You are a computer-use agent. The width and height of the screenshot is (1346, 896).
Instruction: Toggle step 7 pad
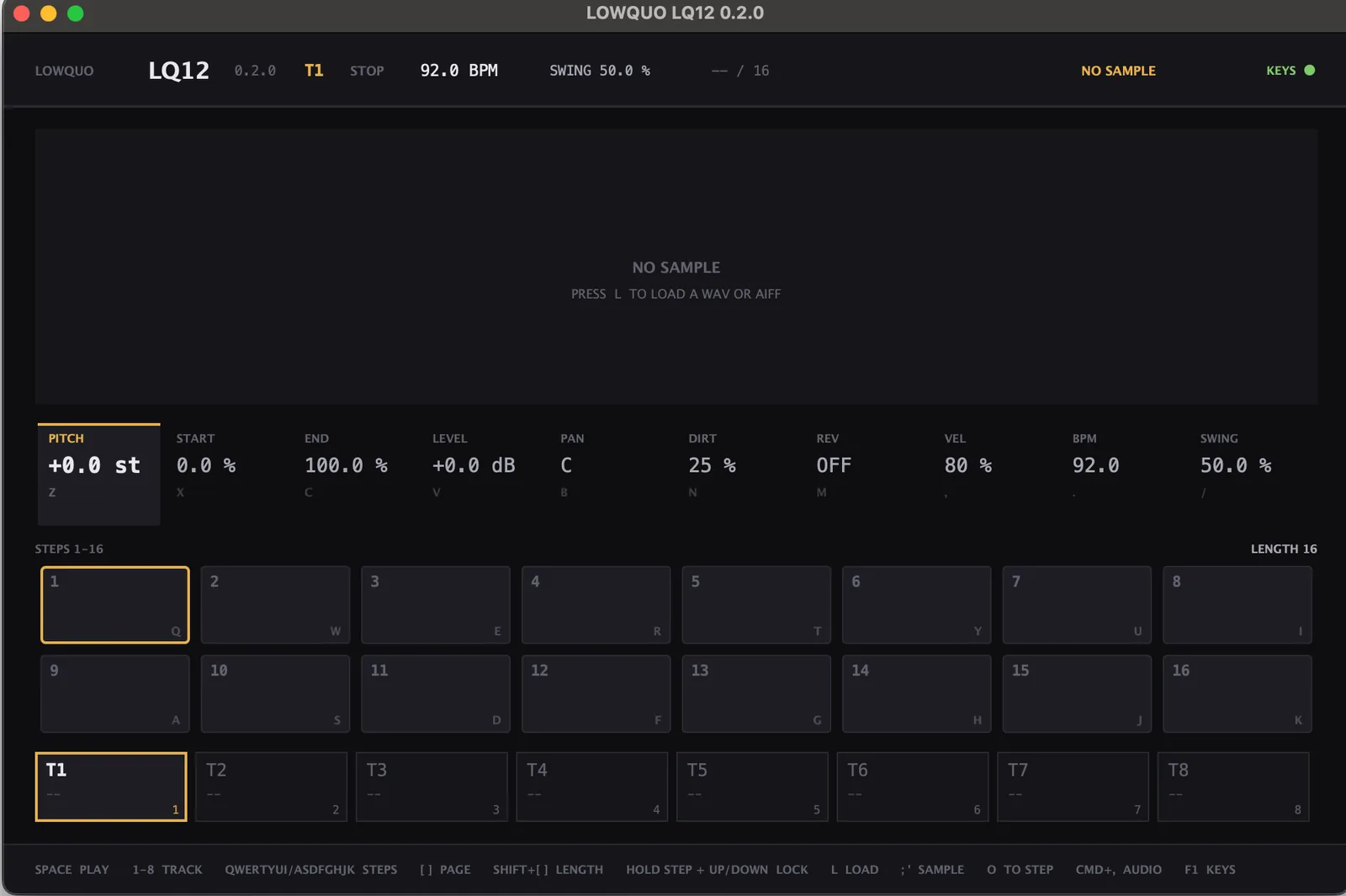coord(1077,605)
